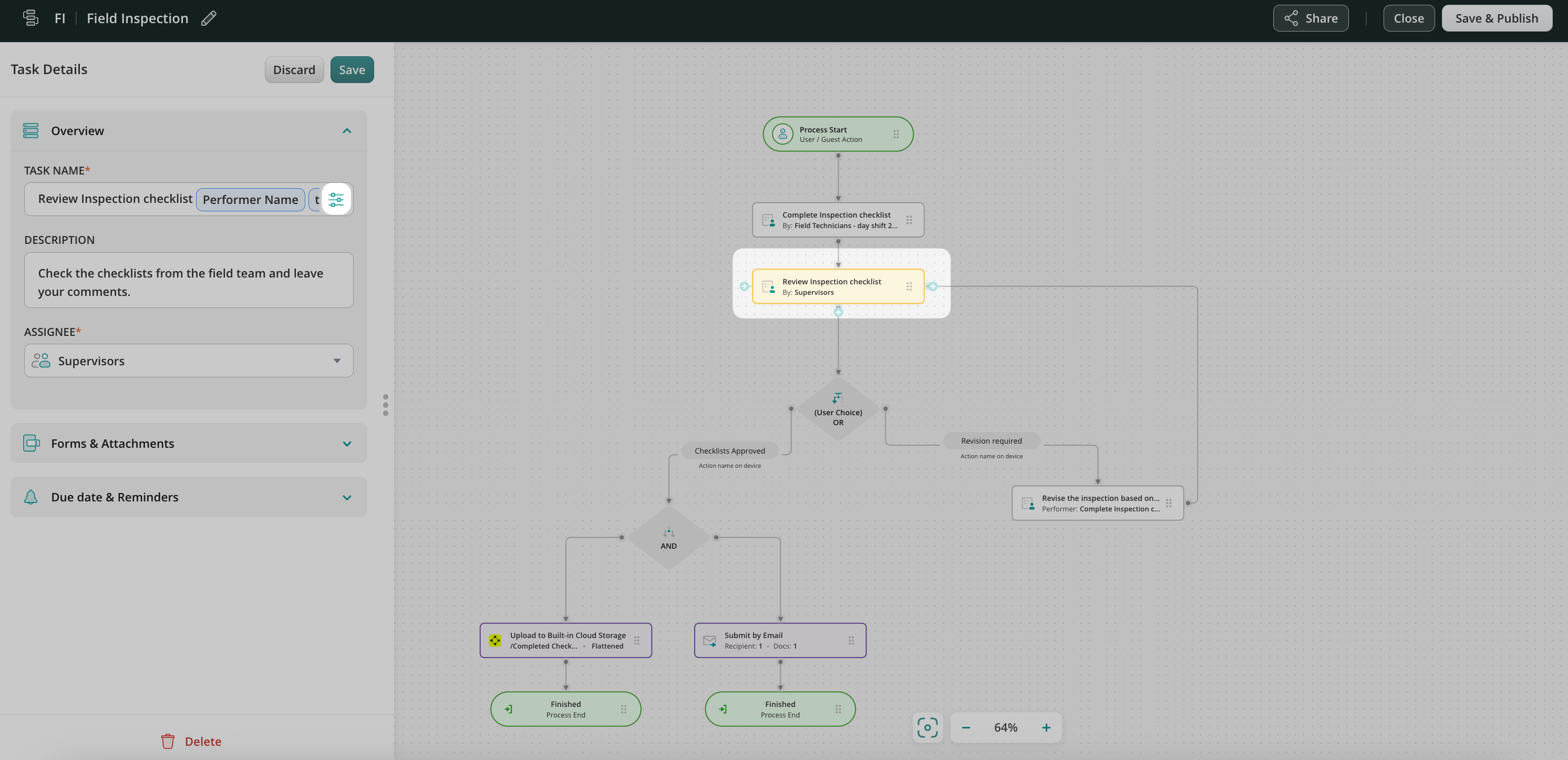The width and height of the screenshot is (1568, 760).
Task: Click the drag handle on Process Start node
Action: tap(896, 134)
